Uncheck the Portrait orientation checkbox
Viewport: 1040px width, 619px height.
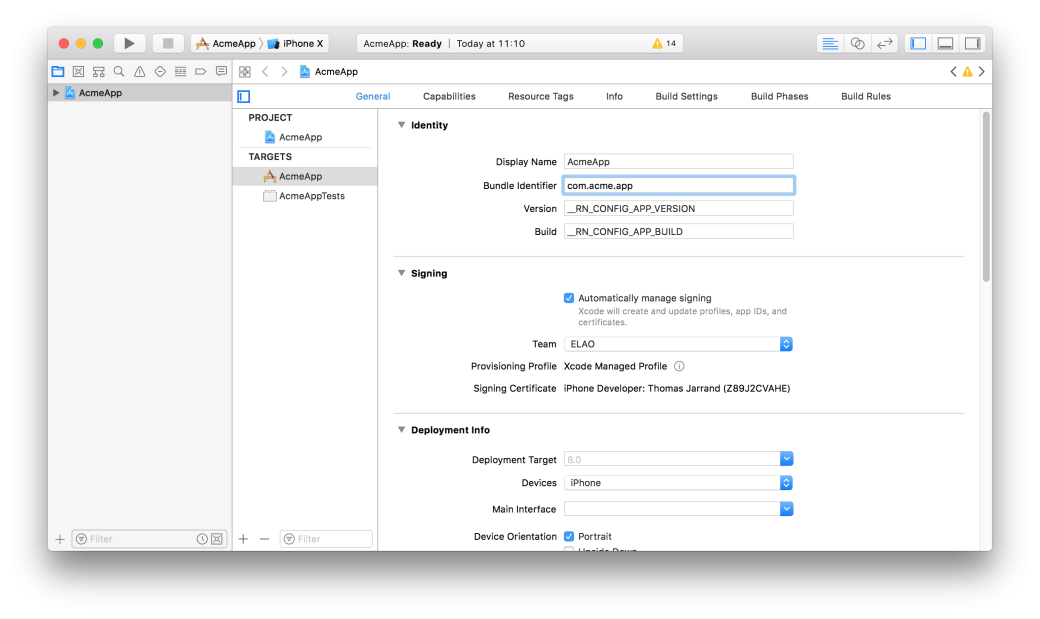569,537
